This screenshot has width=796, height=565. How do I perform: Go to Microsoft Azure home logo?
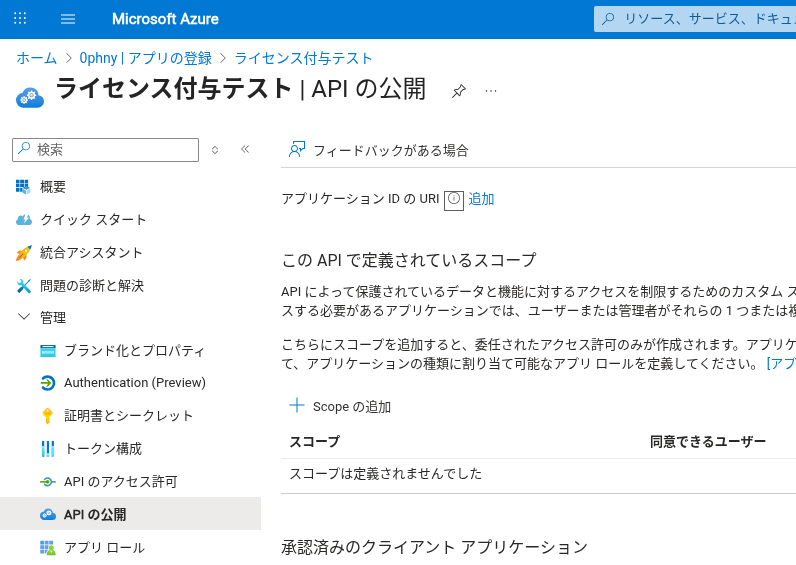point(165,19)
